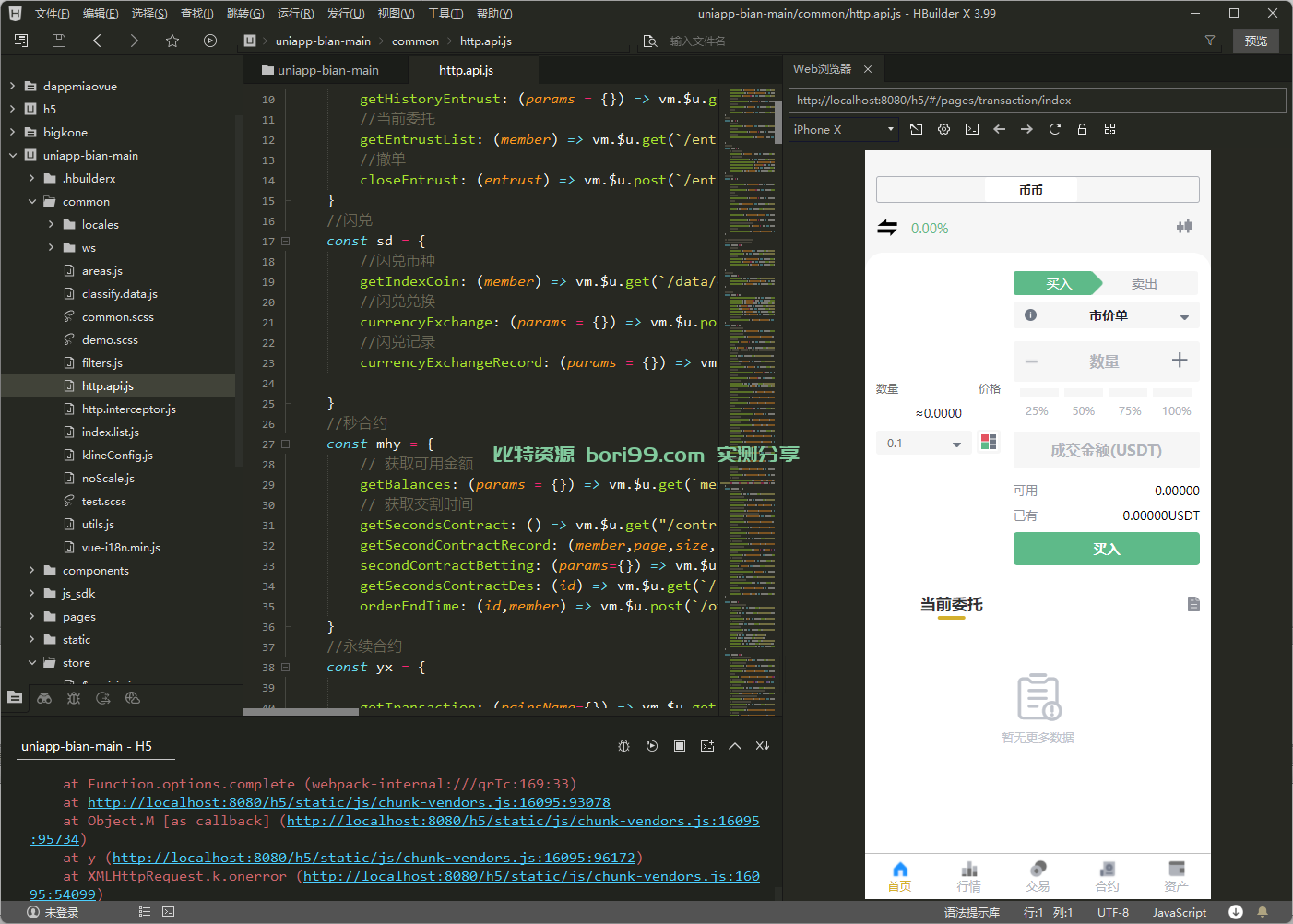Screen dimensions: 1293x924
Task: Reload the web browser page
Action: pos(1054,129)
